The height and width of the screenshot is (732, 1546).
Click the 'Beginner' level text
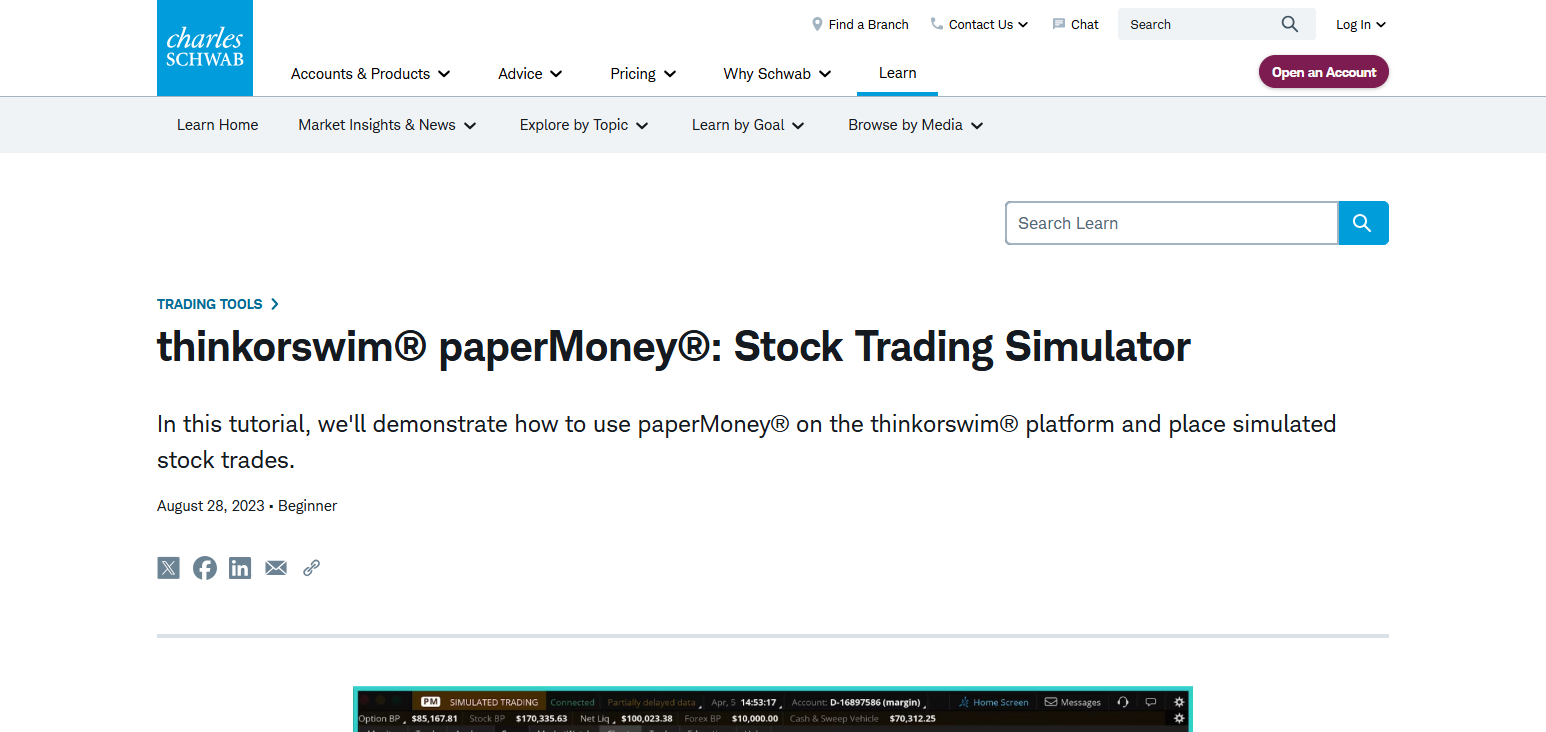pos(307,506)
